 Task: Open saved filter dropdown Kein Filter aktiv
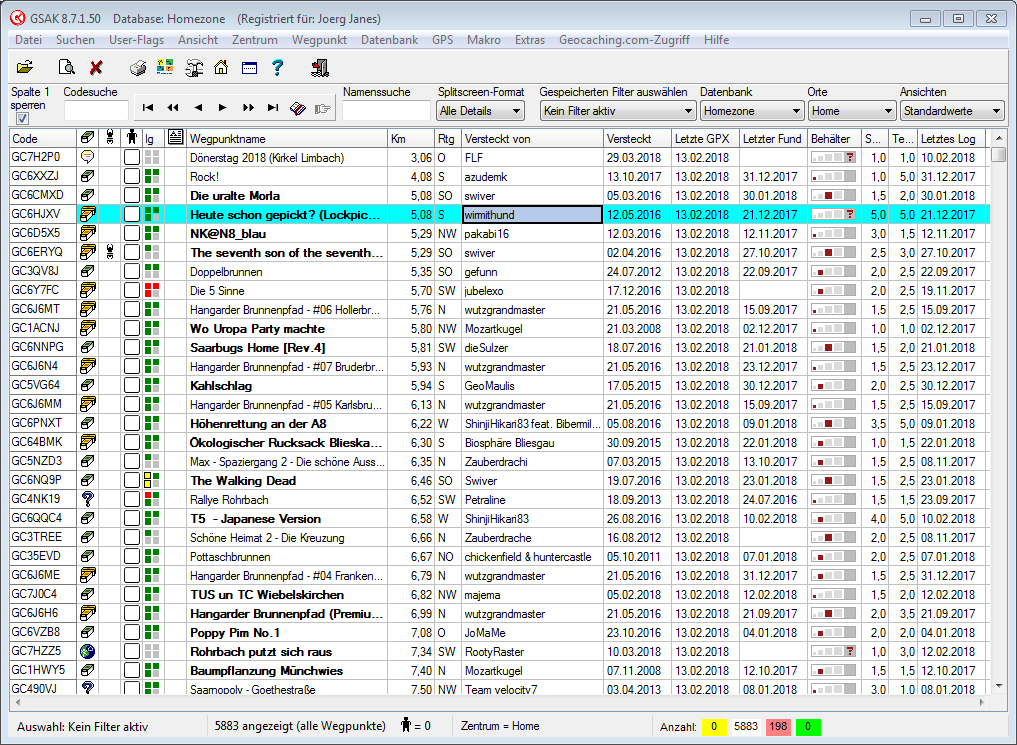(617, 111)
